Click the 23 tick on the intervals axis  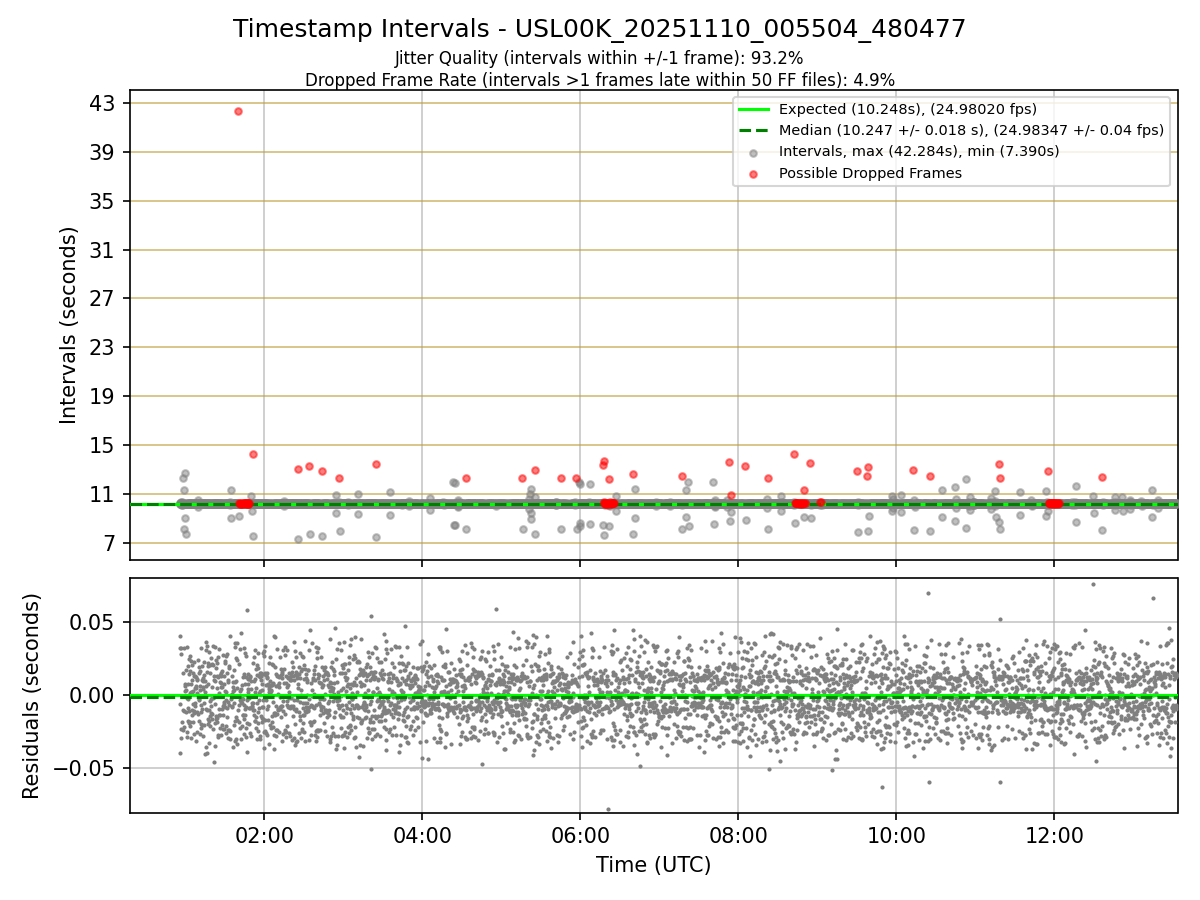point(103,347)
